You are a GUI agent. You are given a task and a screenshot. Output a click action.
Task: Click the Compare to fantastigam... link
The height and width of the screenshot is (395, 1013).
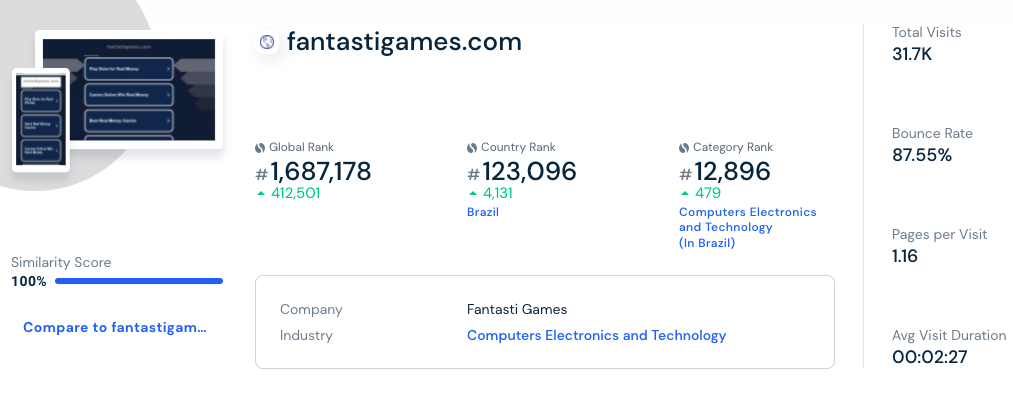coord(115,327)
